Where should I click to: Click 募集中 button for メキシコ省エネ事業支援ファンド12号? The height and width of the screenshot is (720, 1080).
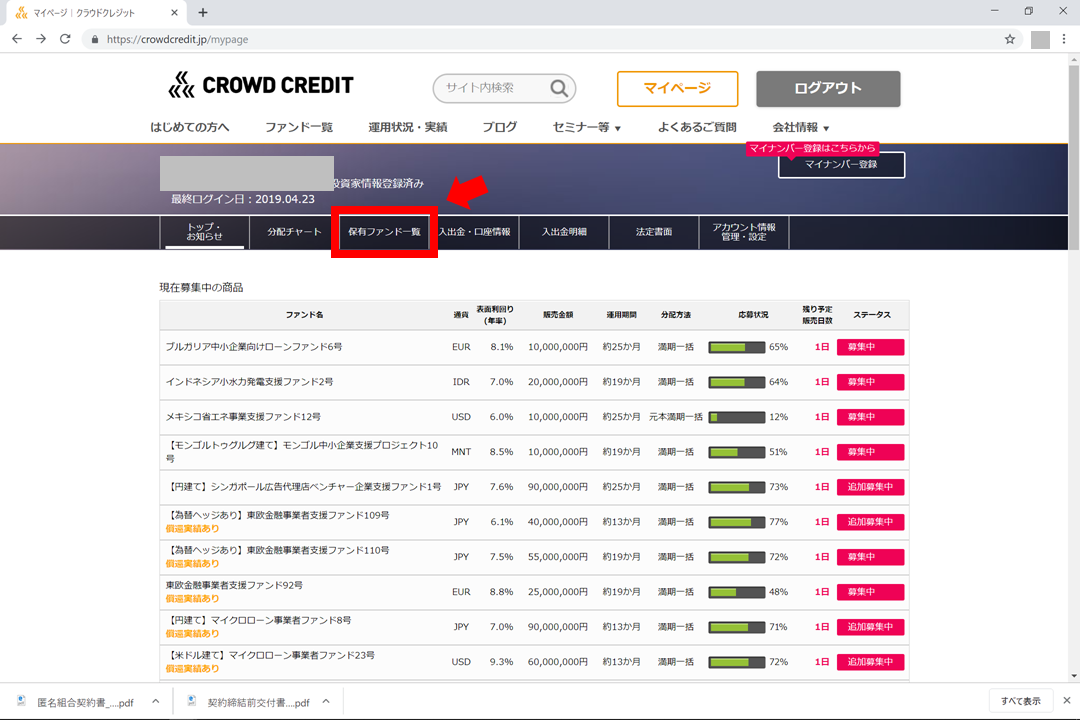(870, 417)
